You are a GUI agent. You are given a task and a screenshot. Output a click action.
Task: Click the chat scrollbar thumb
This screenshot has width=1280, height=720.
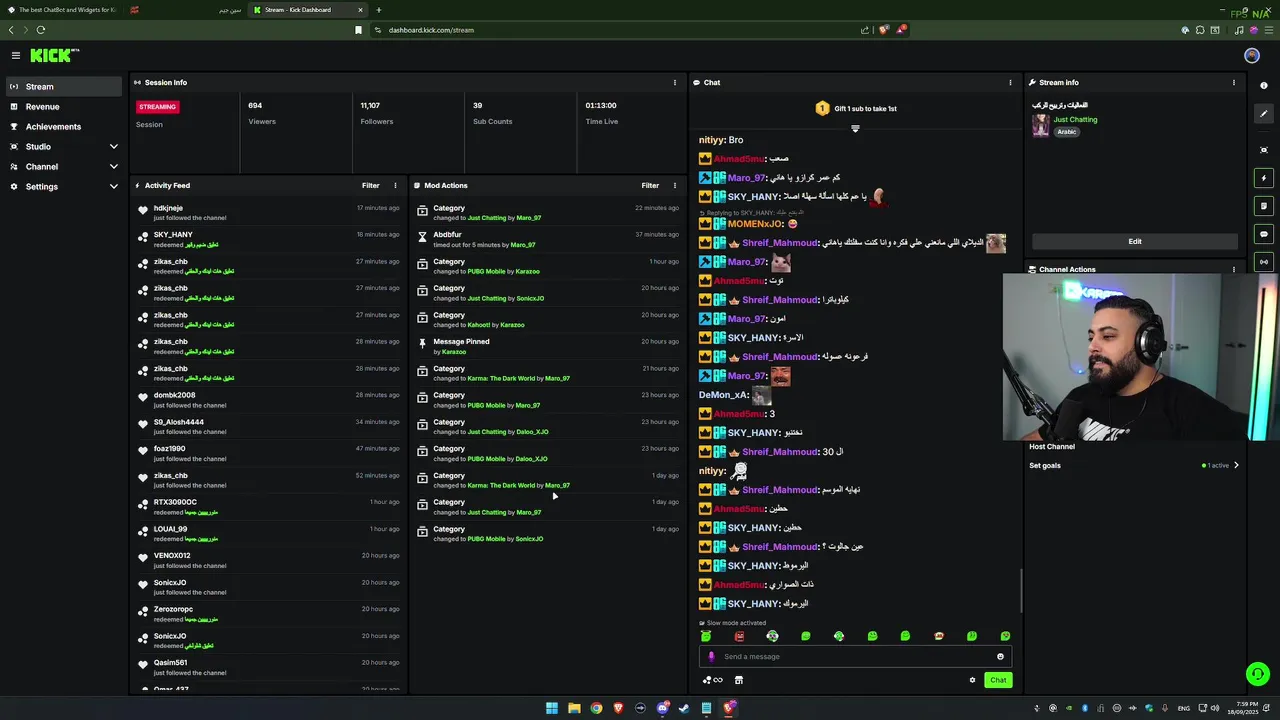coord(1021,592)
